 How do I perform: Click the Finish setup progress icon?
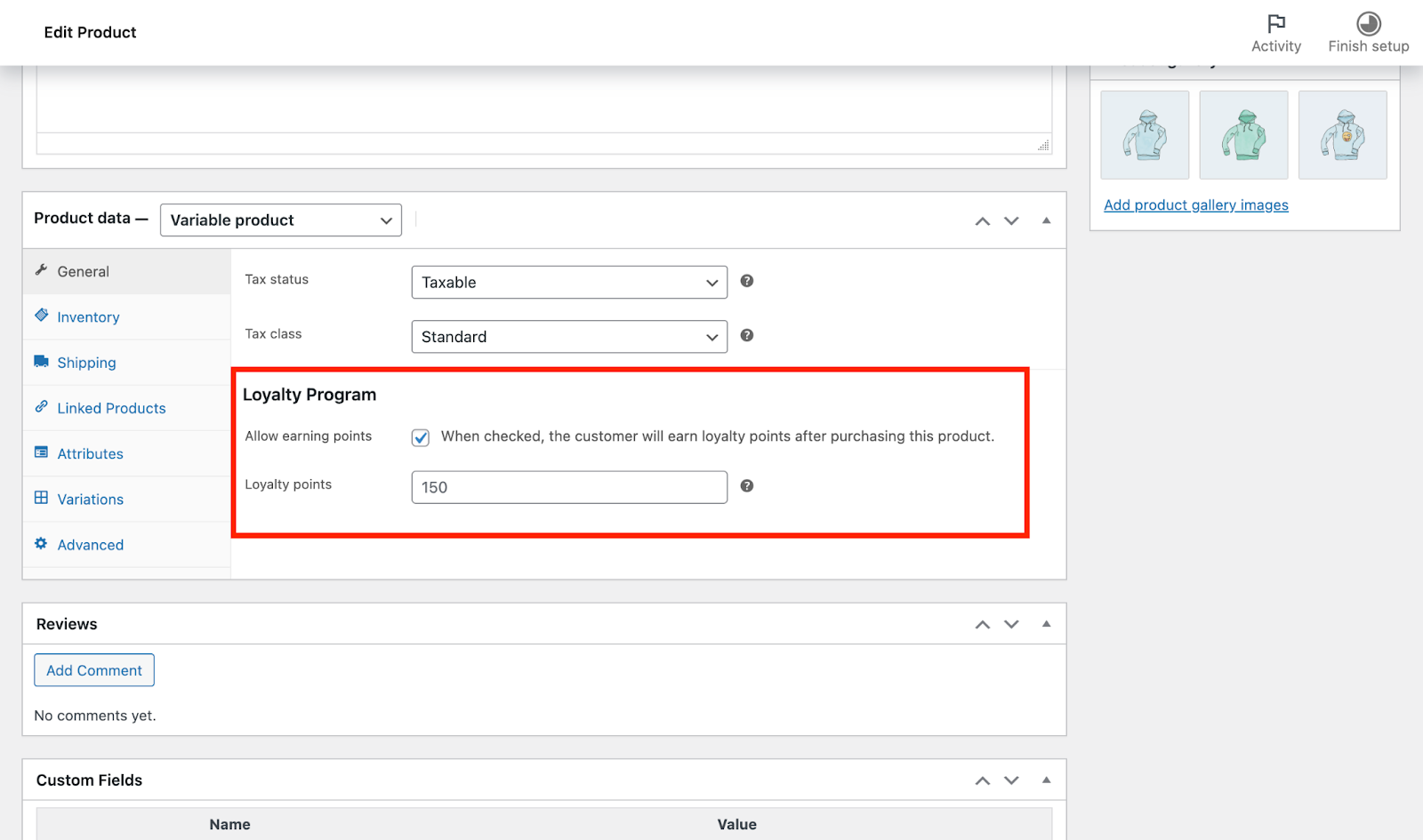[1368, 24]
